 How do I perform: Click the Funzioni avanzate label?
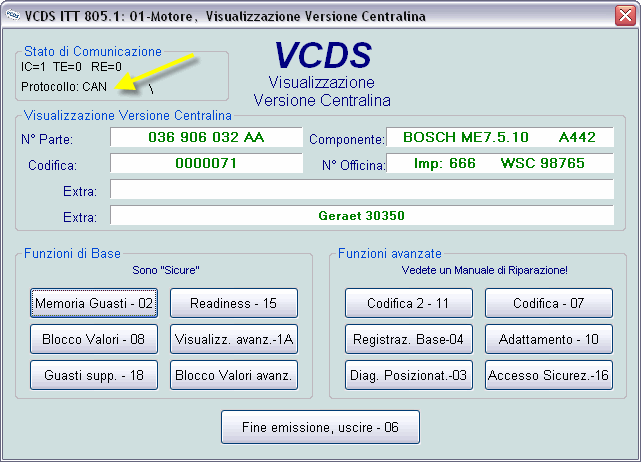(390, 253)
